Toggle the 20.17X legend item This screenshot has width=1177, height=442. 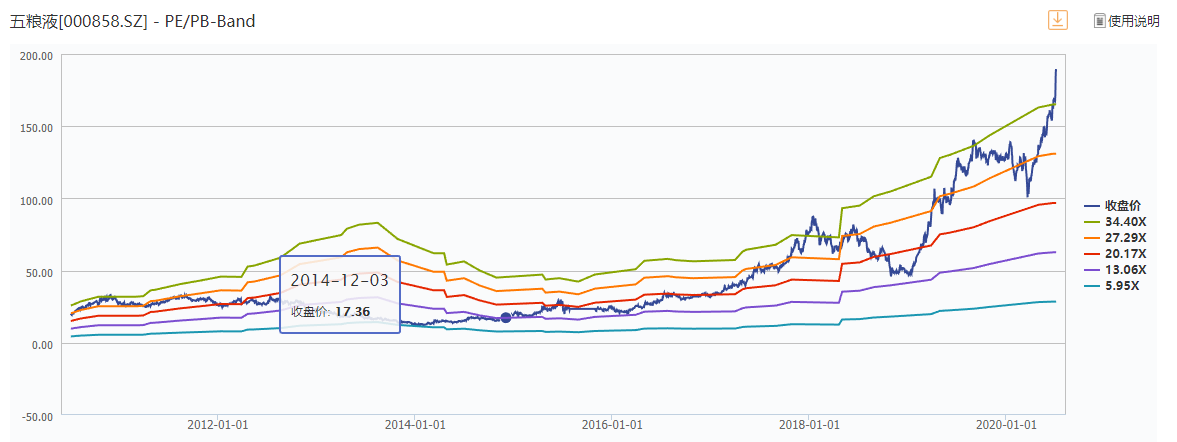(1116, 254)
